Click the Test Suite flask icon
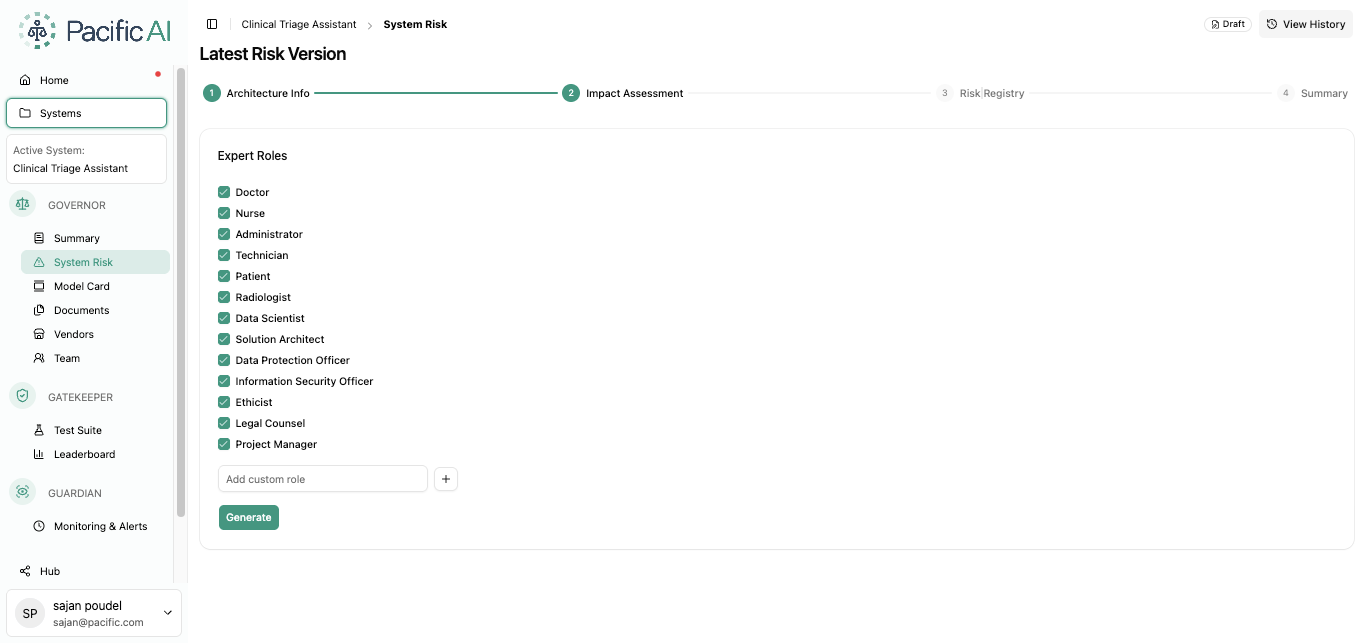Viewport: 1366px width, 643px height. pyautogui.click(x=39, y=430)
